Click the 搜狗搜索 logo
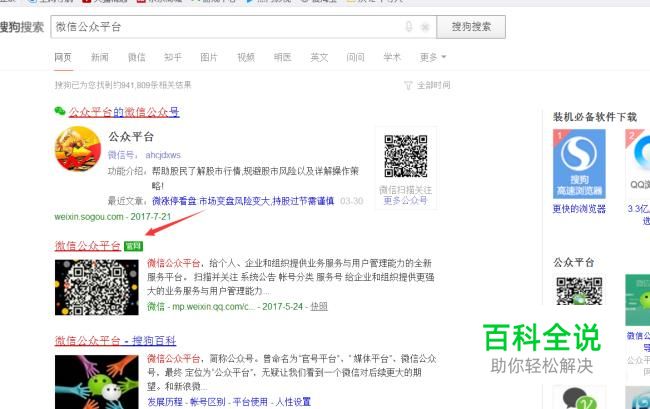 [22, 27]
